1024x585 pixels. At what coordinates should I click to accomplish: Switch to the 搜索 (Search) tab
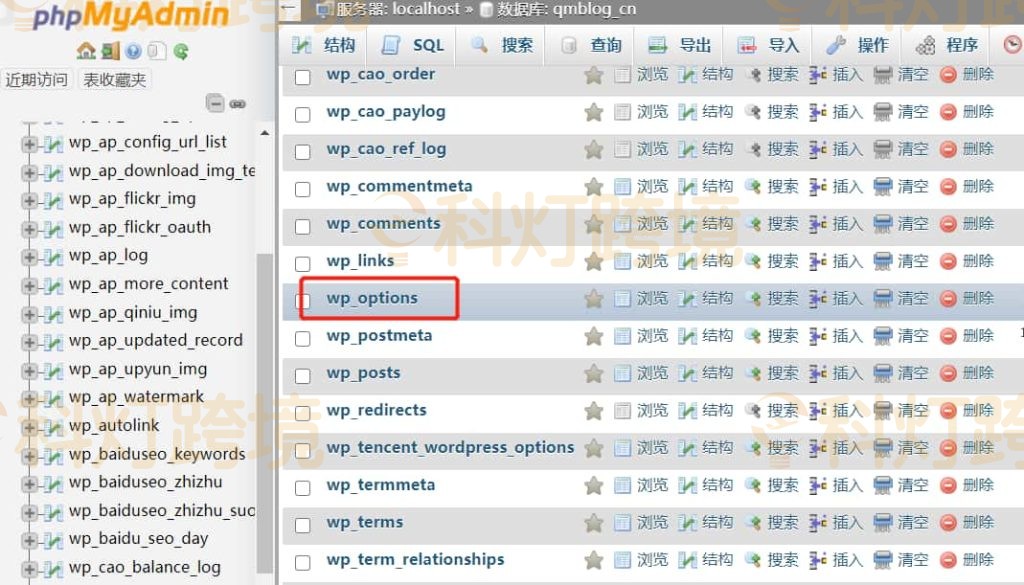click(x=501, y=45)
